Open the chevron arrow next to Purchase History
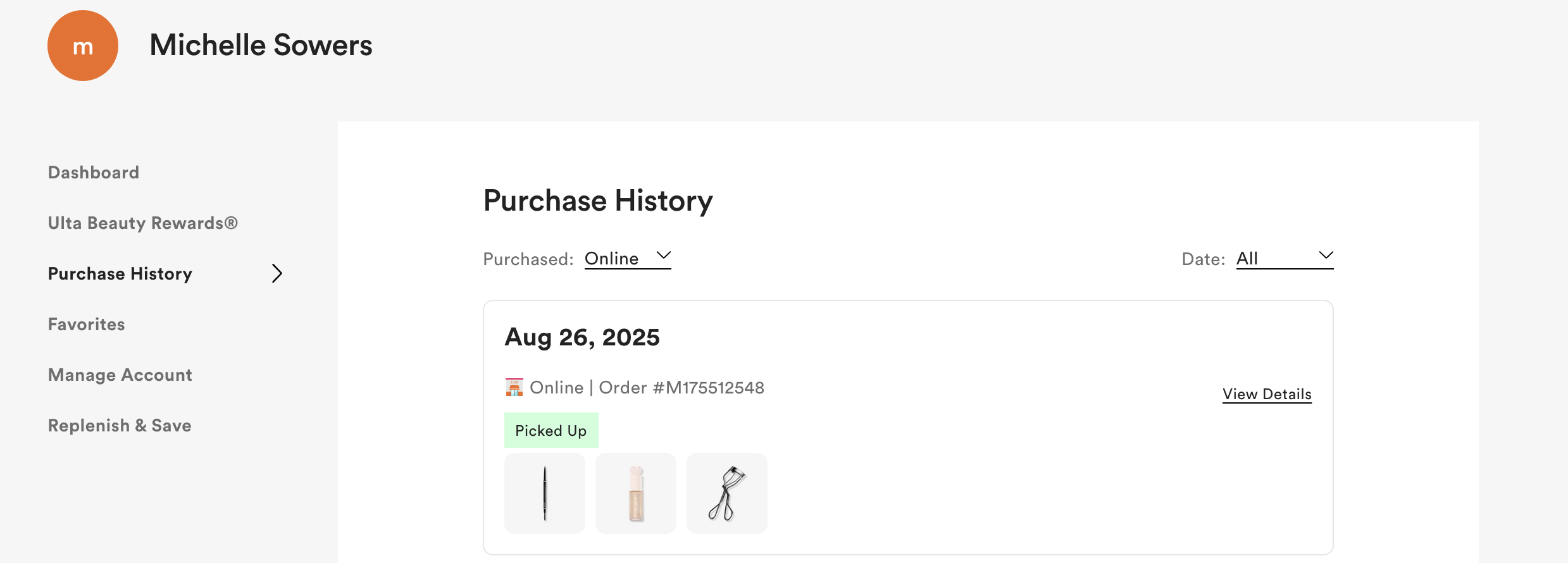 277,273
